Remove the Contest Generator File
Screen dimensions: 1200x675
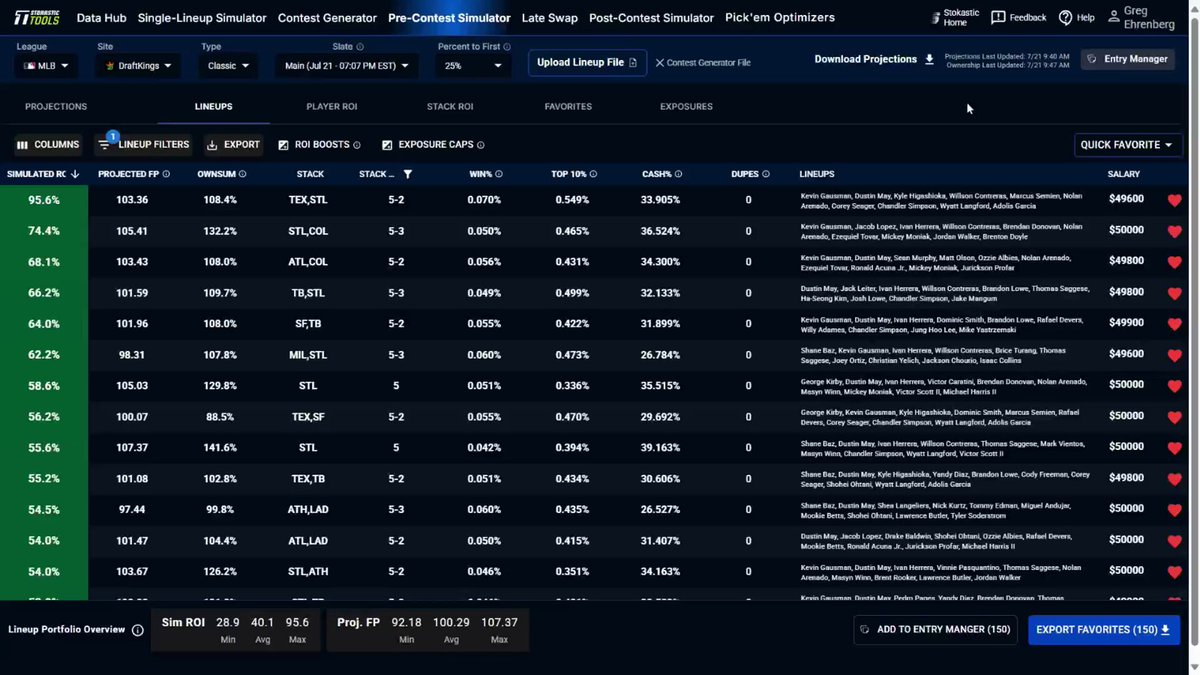tap(660, 63)
